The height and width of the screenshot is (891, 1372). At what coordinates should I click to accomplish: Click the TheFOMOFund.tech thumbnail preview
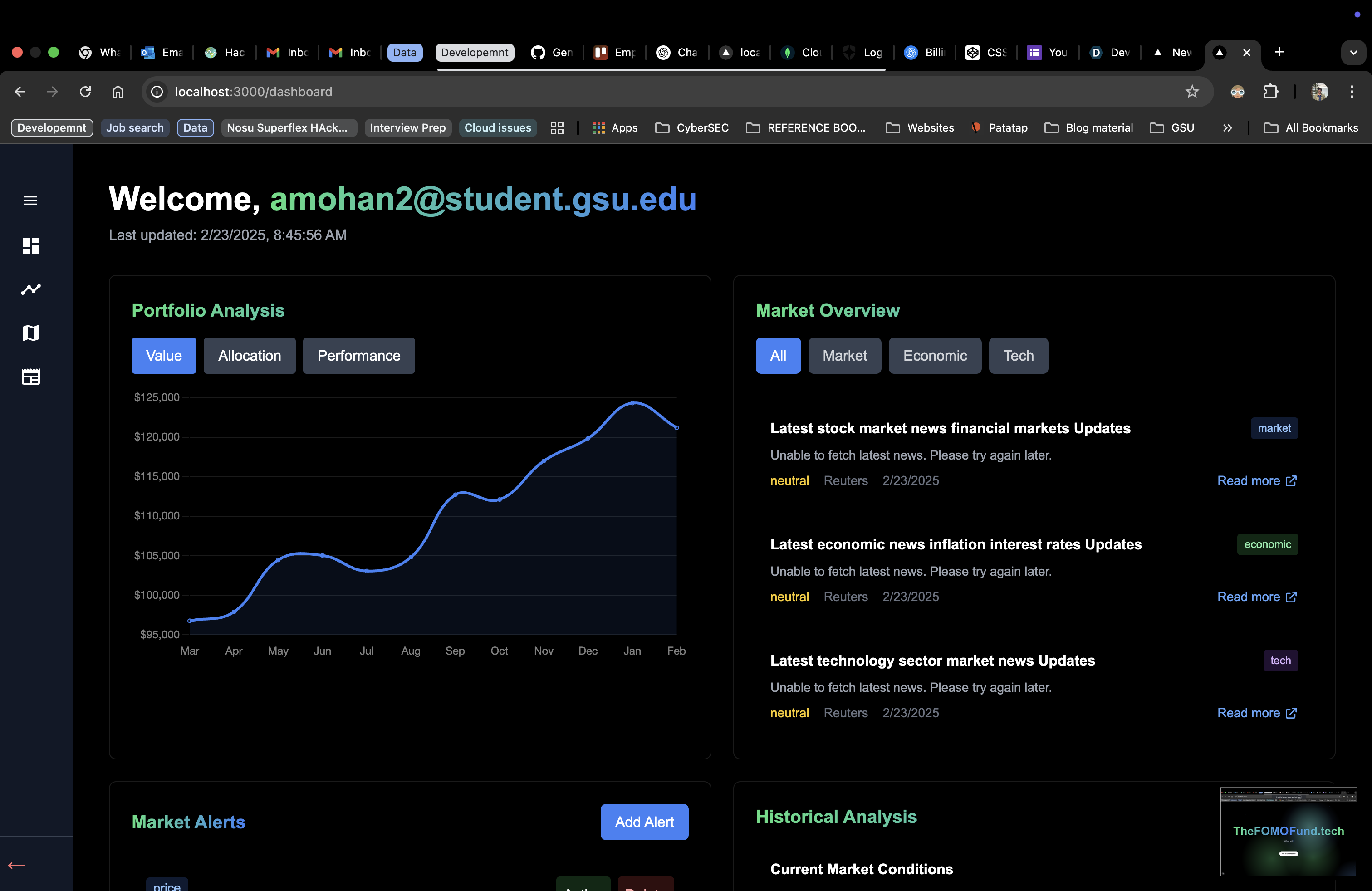[x=1288, y=832]
